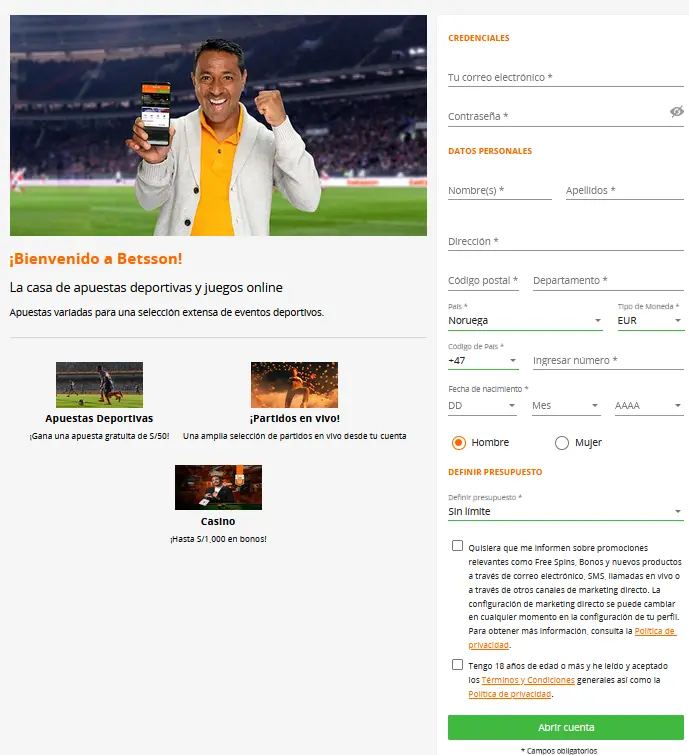
Task: Enable the promotions marketing checkbox
Action: pos(457,546)
